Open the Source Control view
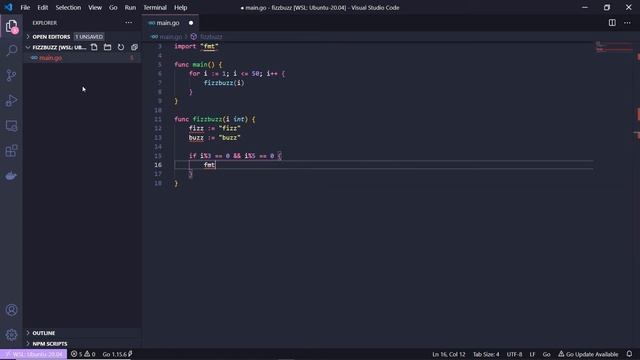 pos(11,76)
